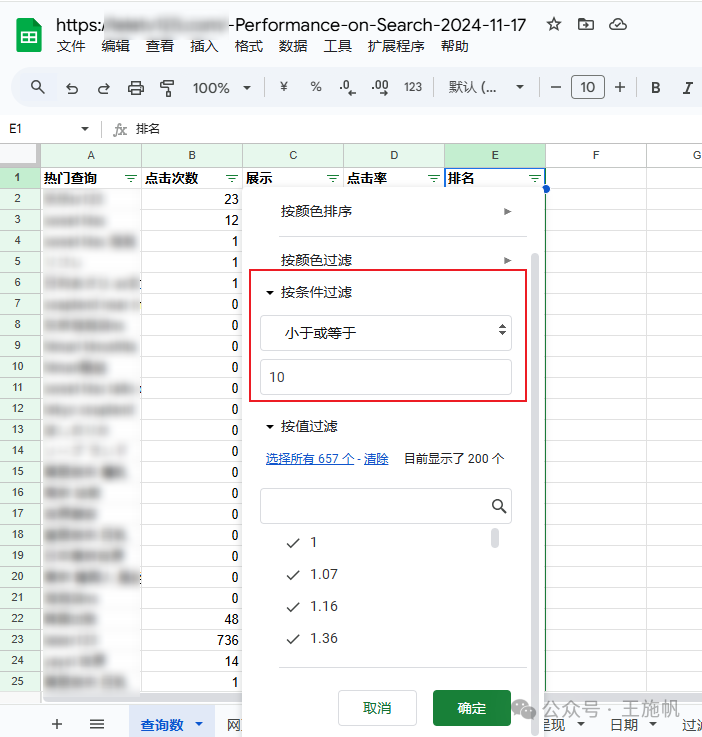Click the 清除 link

coord(376,459)
